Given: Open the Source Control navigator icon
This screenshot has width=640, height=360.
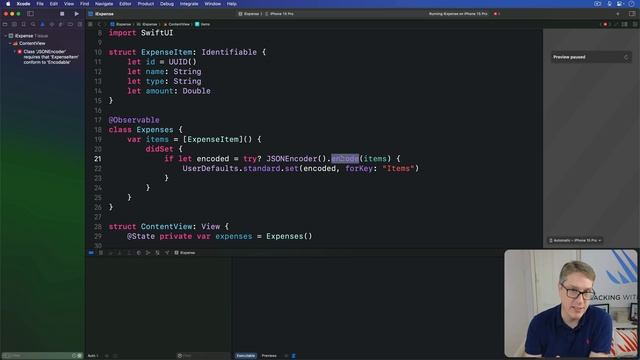Looking at the screenshot, I should pyautogui.click(x=14, y=24).
